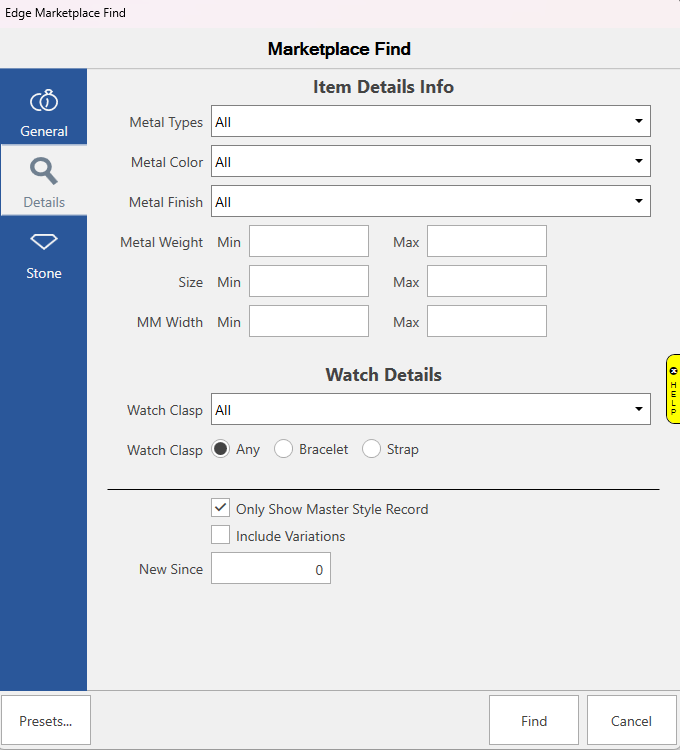Click the Metal Weight Min field

[309, 242]
